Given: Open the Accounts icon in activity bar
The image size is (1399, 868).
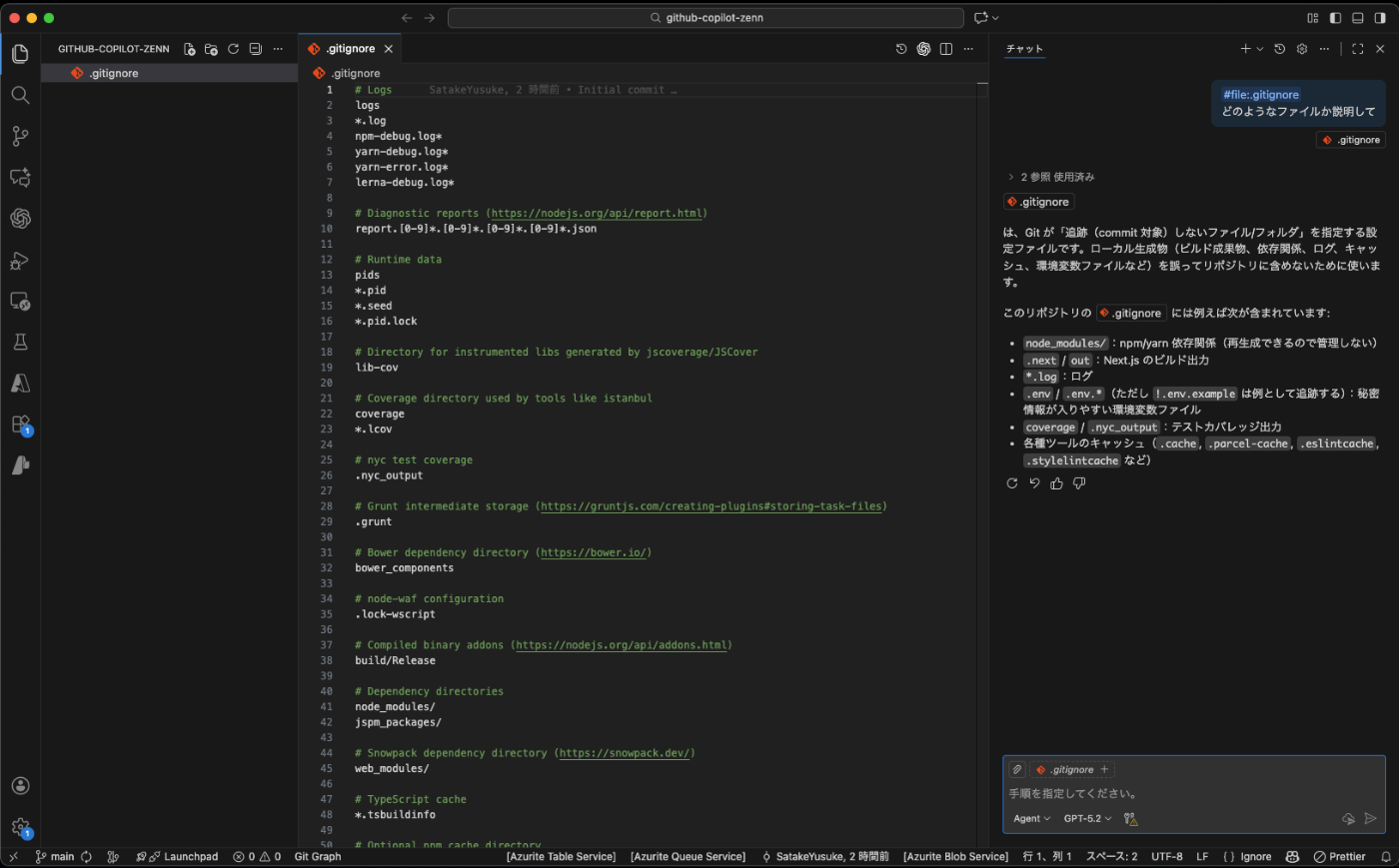Looking at the screenshot, I should click(x=20, y=786).
